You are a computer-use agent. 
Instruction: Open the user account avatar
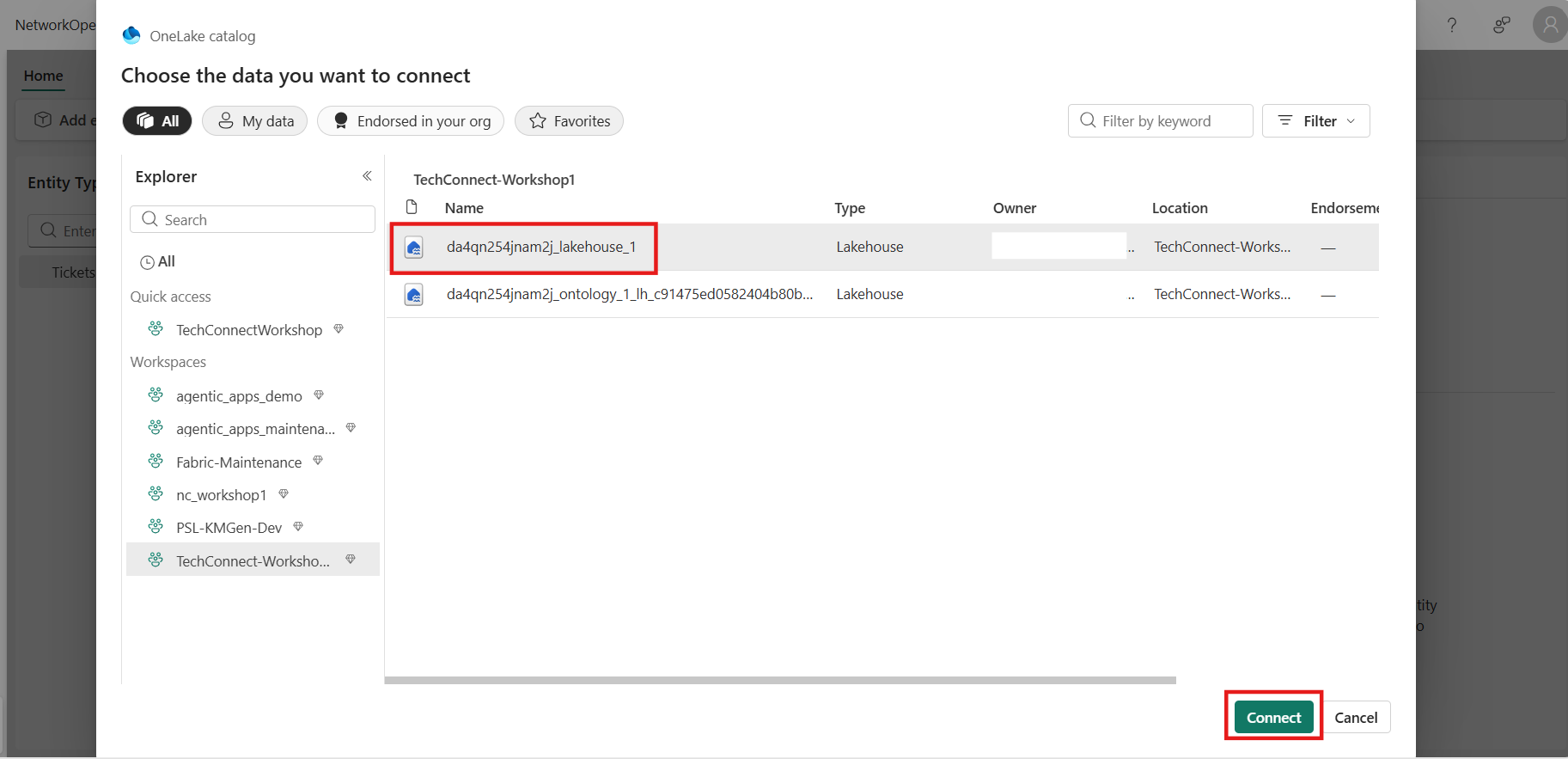click(1550, 25)
